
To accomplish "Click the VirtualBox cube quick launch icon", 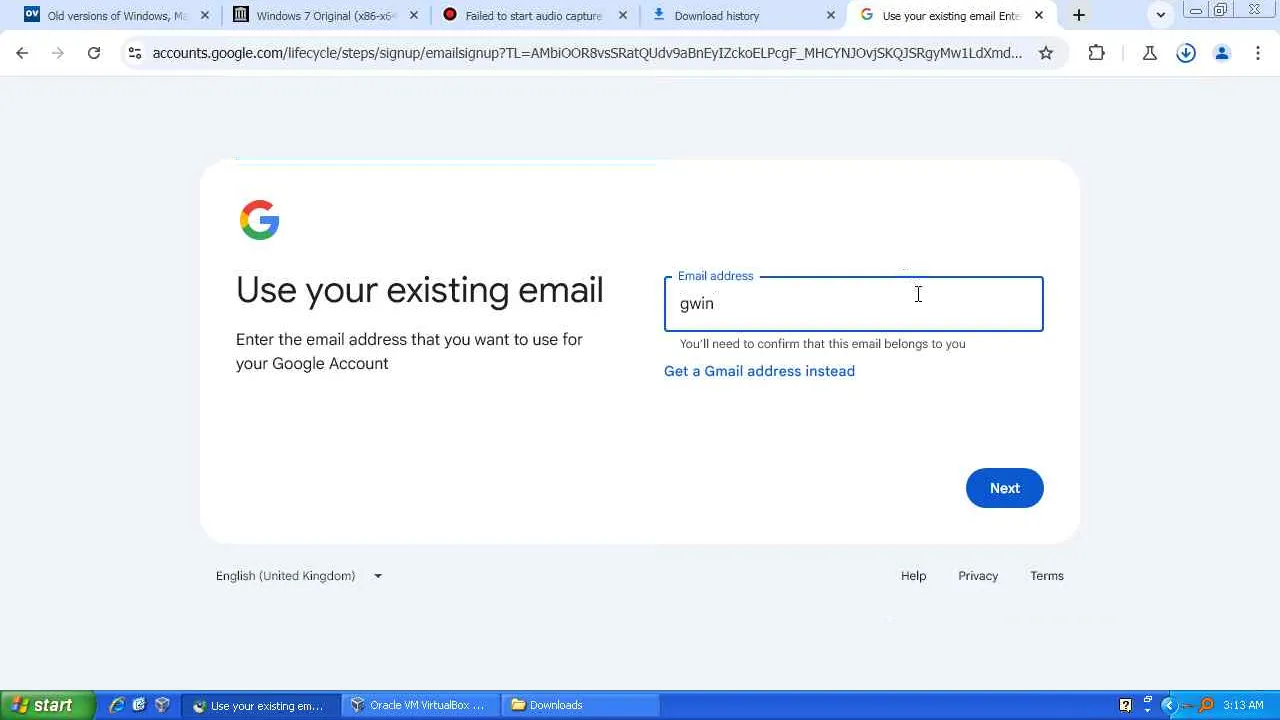I will [162, 705].
